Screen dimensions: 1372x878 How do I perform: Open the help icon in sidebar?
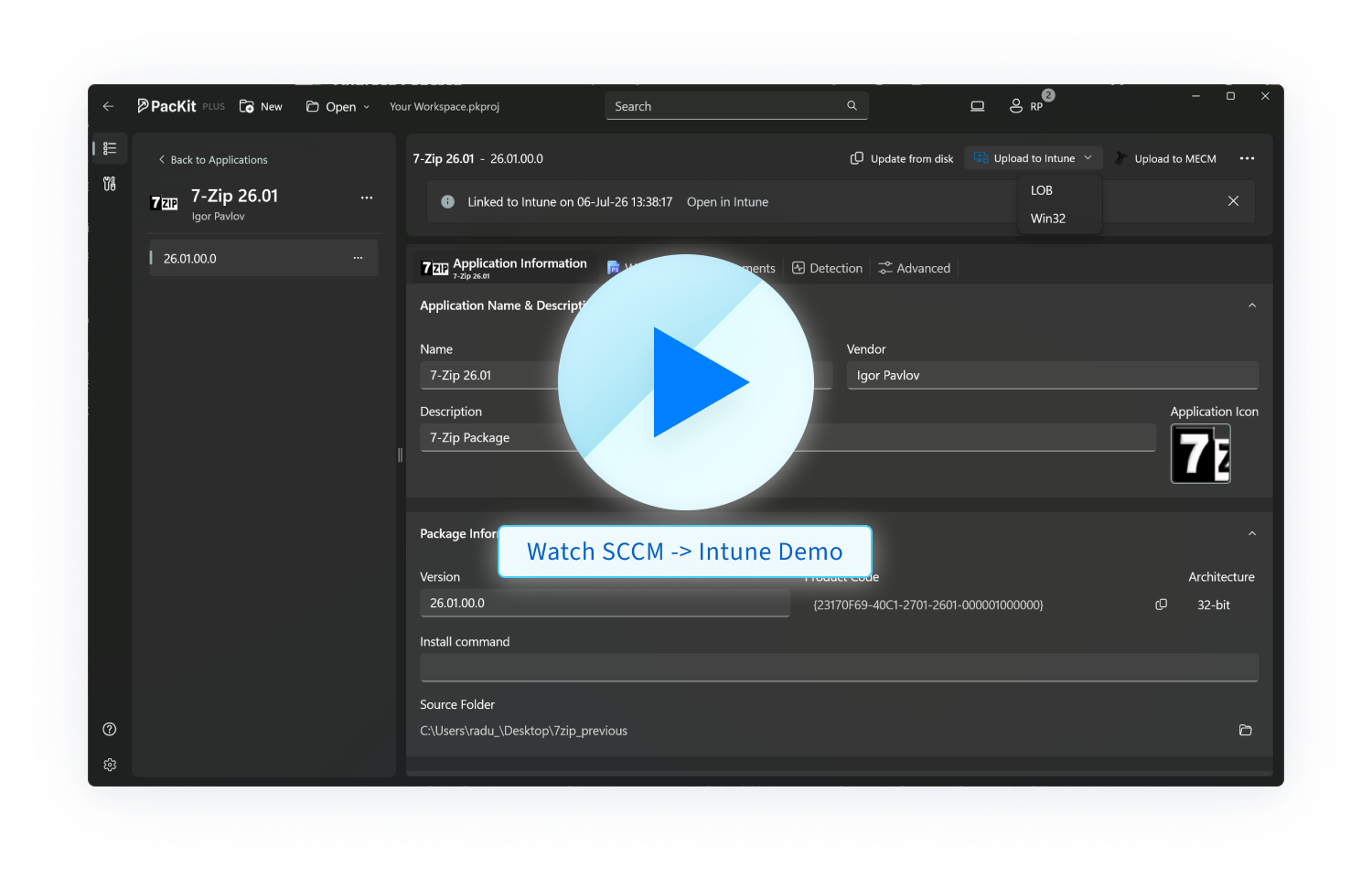point(110,729)
